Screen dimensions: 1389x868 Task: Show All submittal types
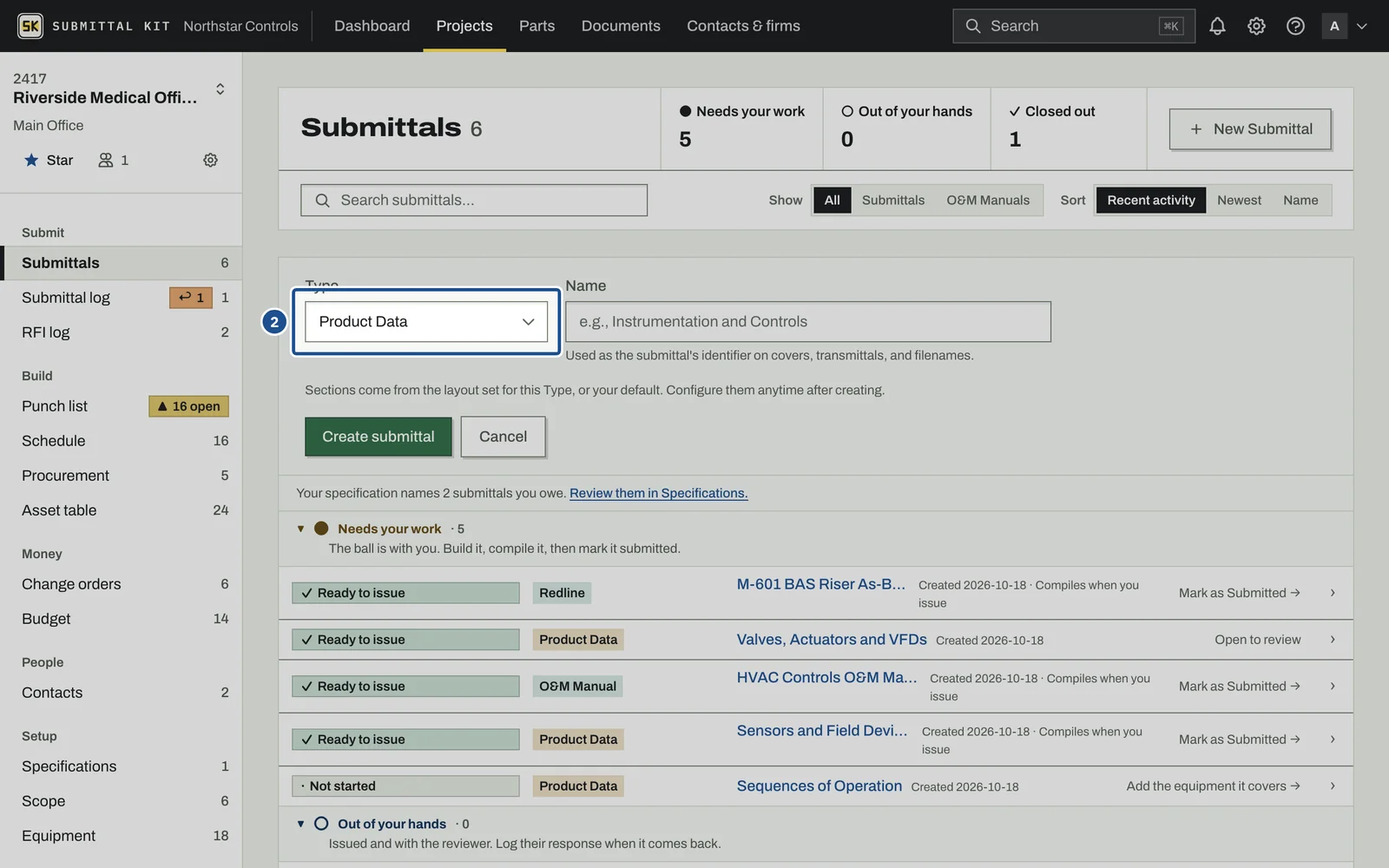(x=832, y=201)
